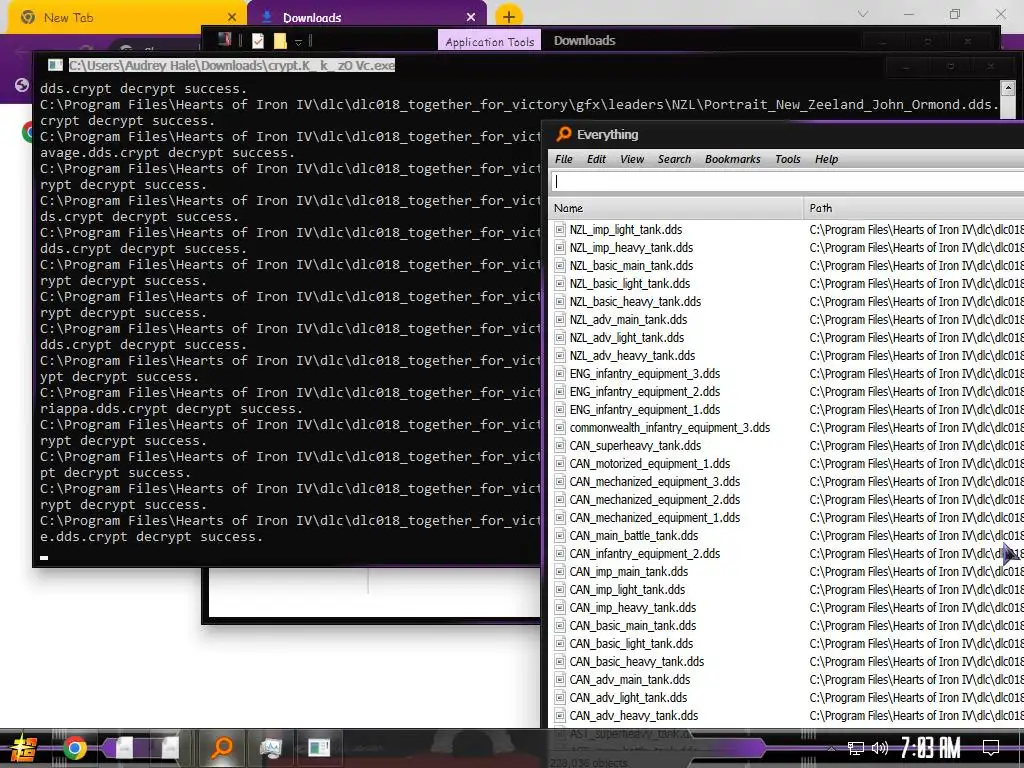This screenshot has width=1024, height=768.
Task: Open the second document icon on the taskbar
Action: (170, 748)
